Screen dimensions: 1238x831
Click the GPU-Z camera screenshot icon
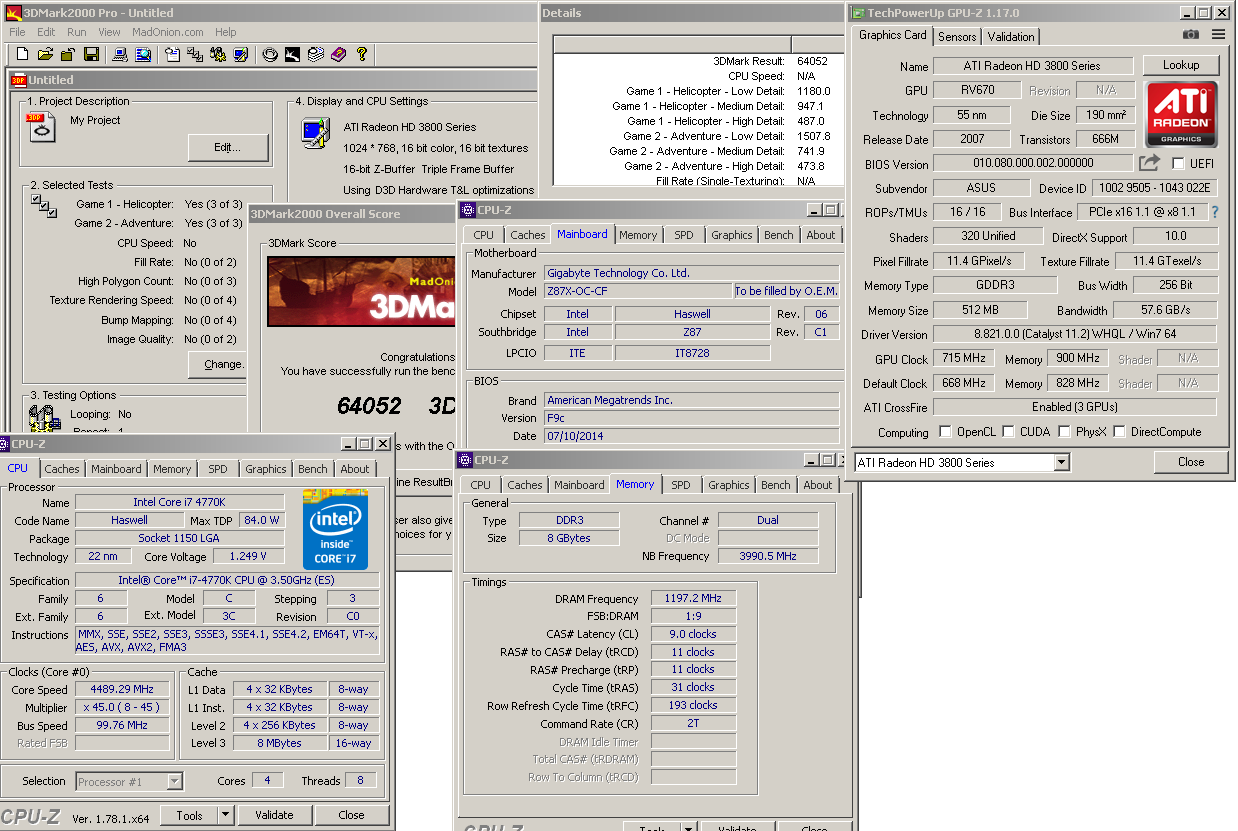pos(1190,35)
